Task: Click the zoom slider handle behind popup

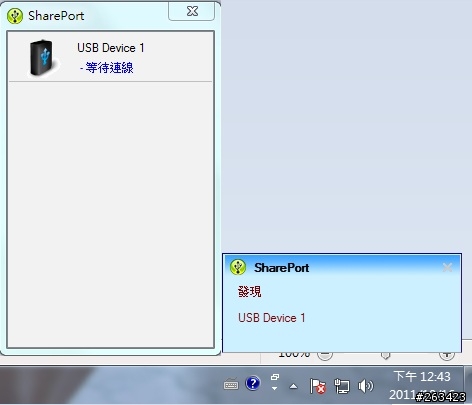Action: (x=385, y=356)
